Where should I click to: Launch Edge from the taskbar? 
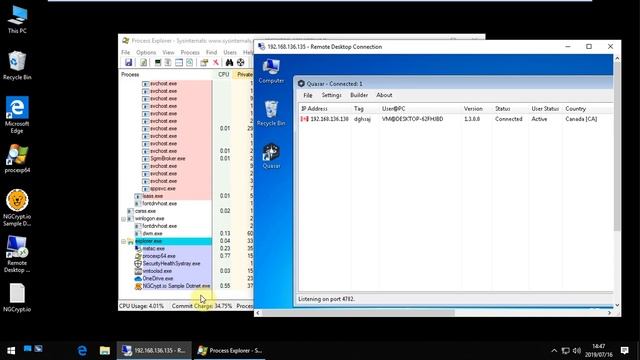(82, 351)
